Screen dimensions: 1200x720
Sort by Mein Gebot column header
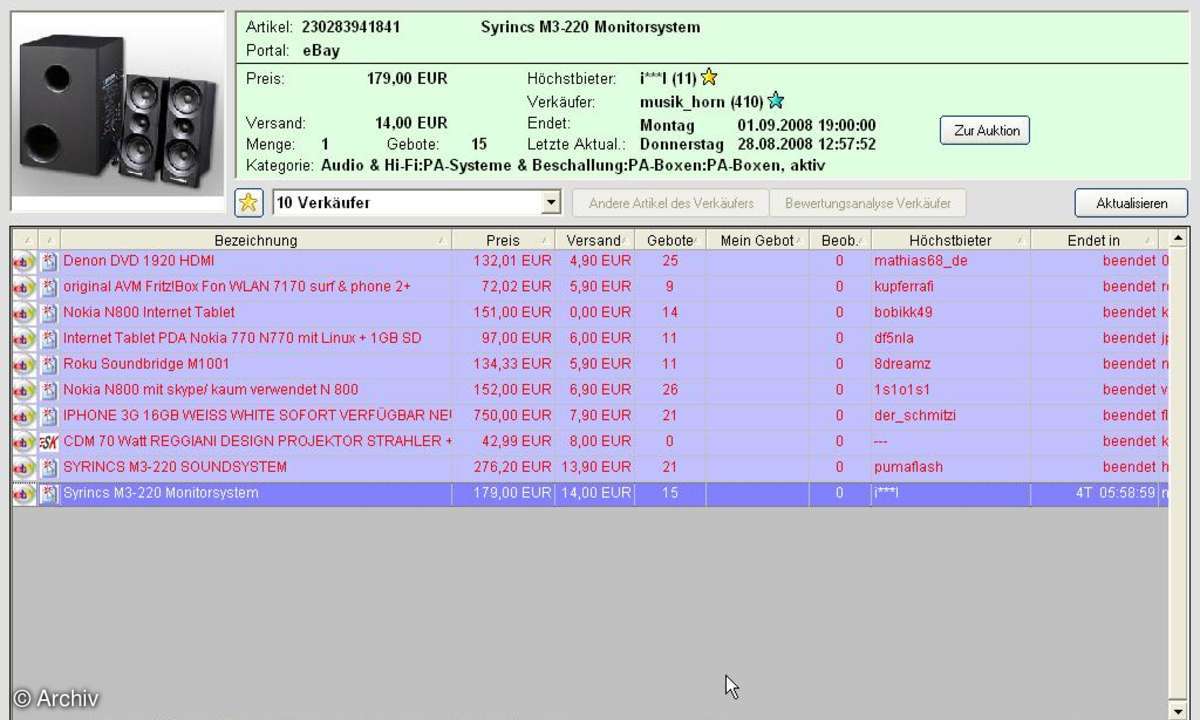tap(757, 240)
